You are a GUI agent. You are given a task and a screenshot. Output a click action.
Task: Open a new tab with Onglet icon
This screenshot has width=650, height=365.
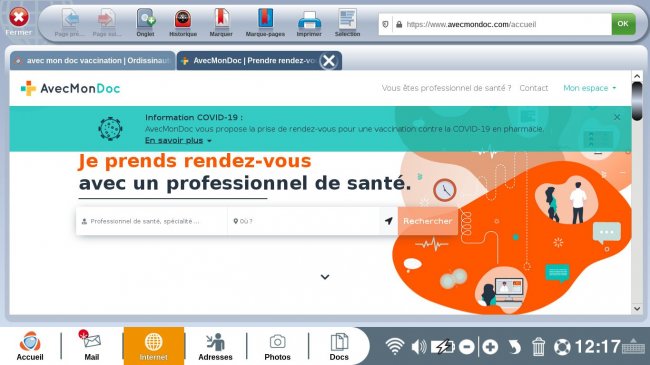146,19
